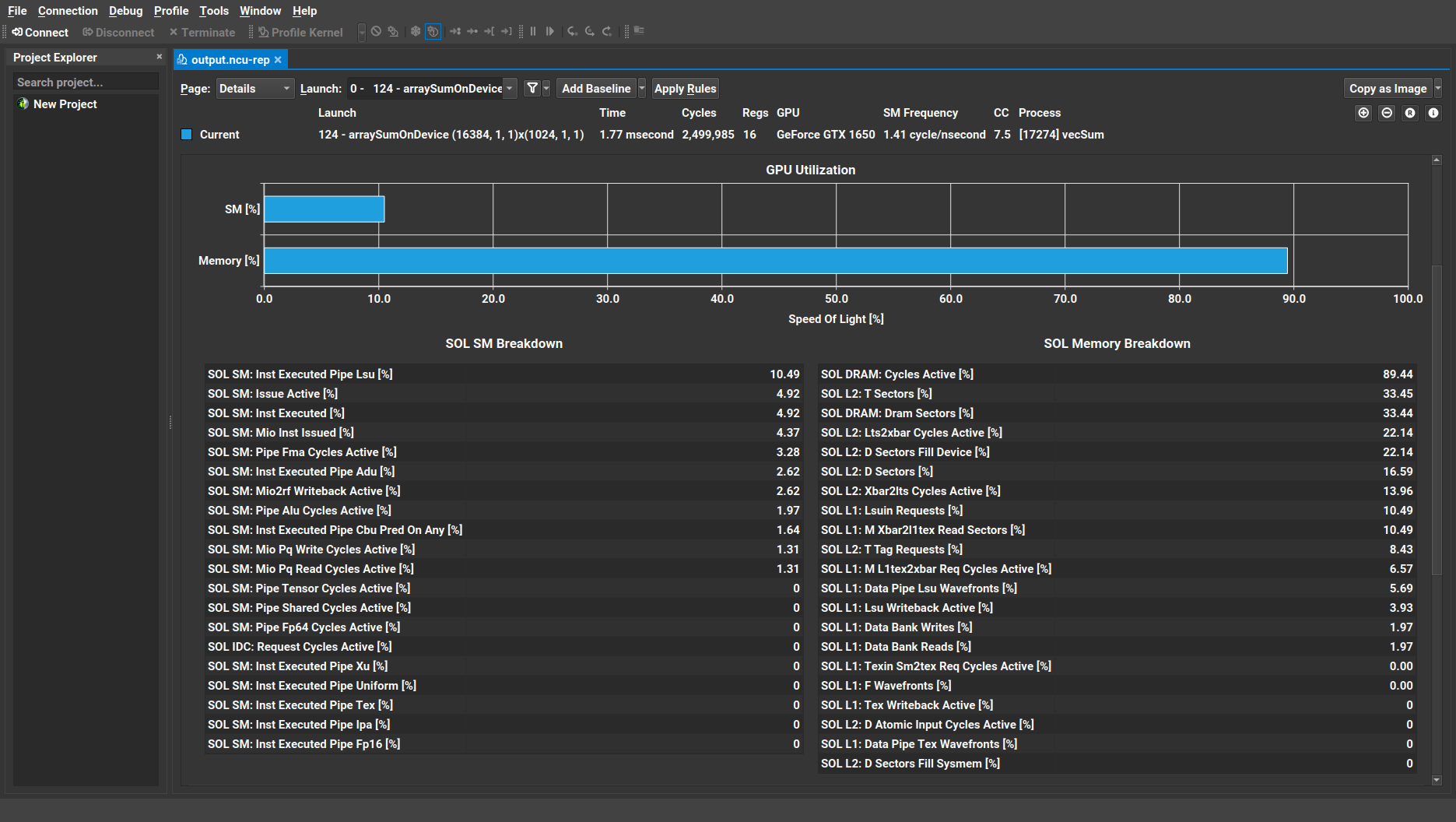Screen dimensions: 1456x822
Task: Click the SM [%] utilization bar
Action: coord(325,209)
